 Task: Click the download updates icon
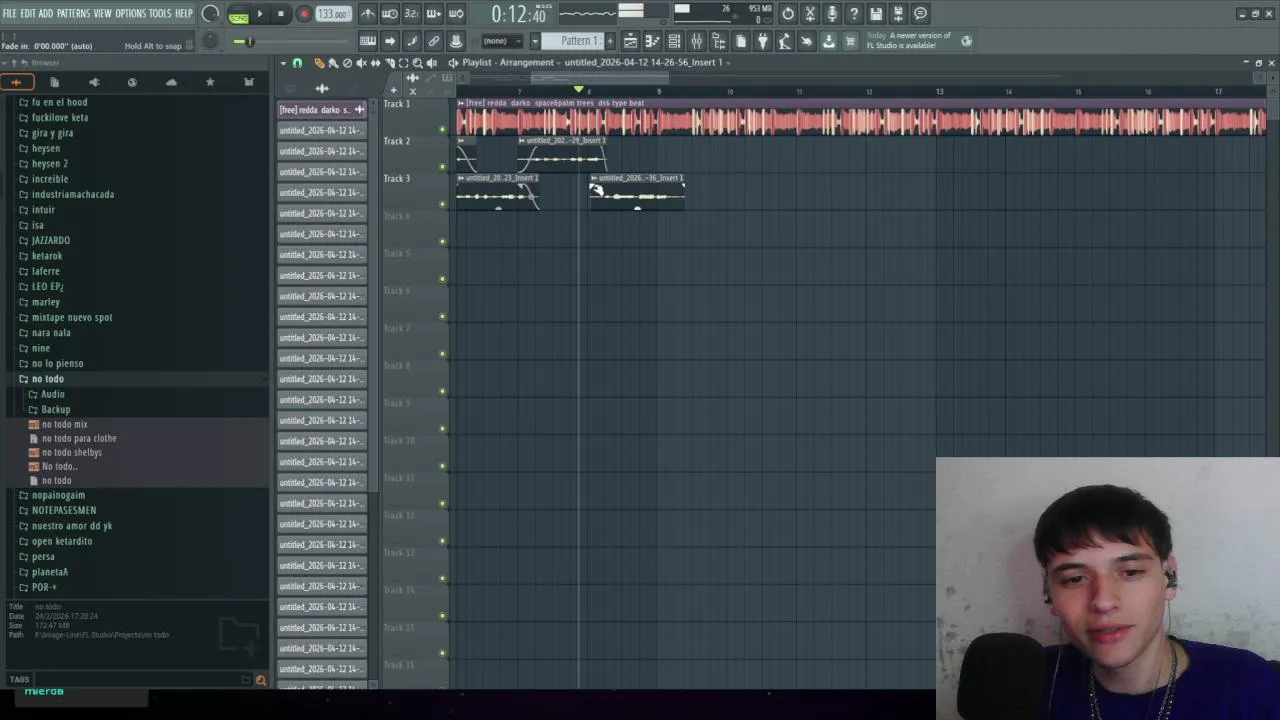pyautogui.click(x=829, y=41)
